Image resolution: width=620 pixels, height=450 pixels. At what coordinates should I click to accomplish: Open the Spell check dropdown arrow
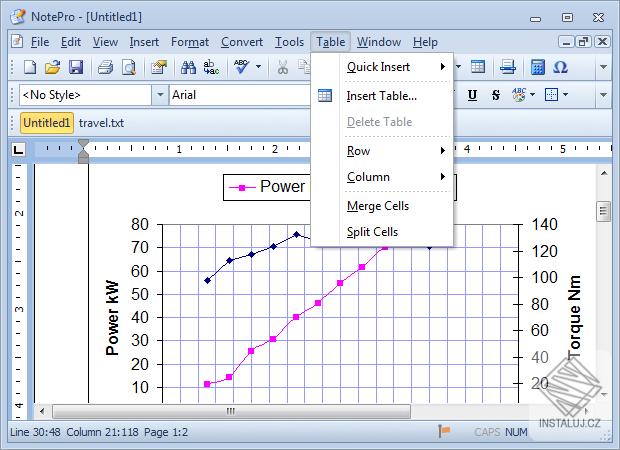pyautogui.click(x=258, y=67)
